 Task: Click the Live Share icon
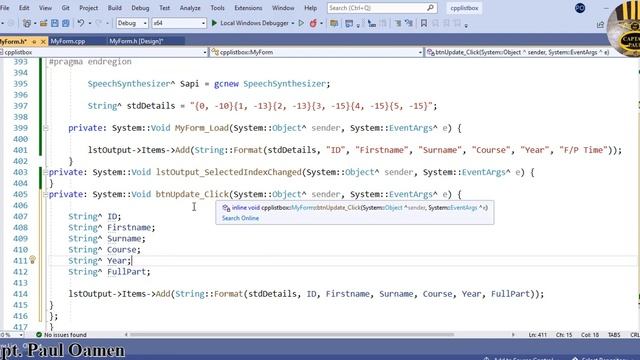(x=600, y=25)
